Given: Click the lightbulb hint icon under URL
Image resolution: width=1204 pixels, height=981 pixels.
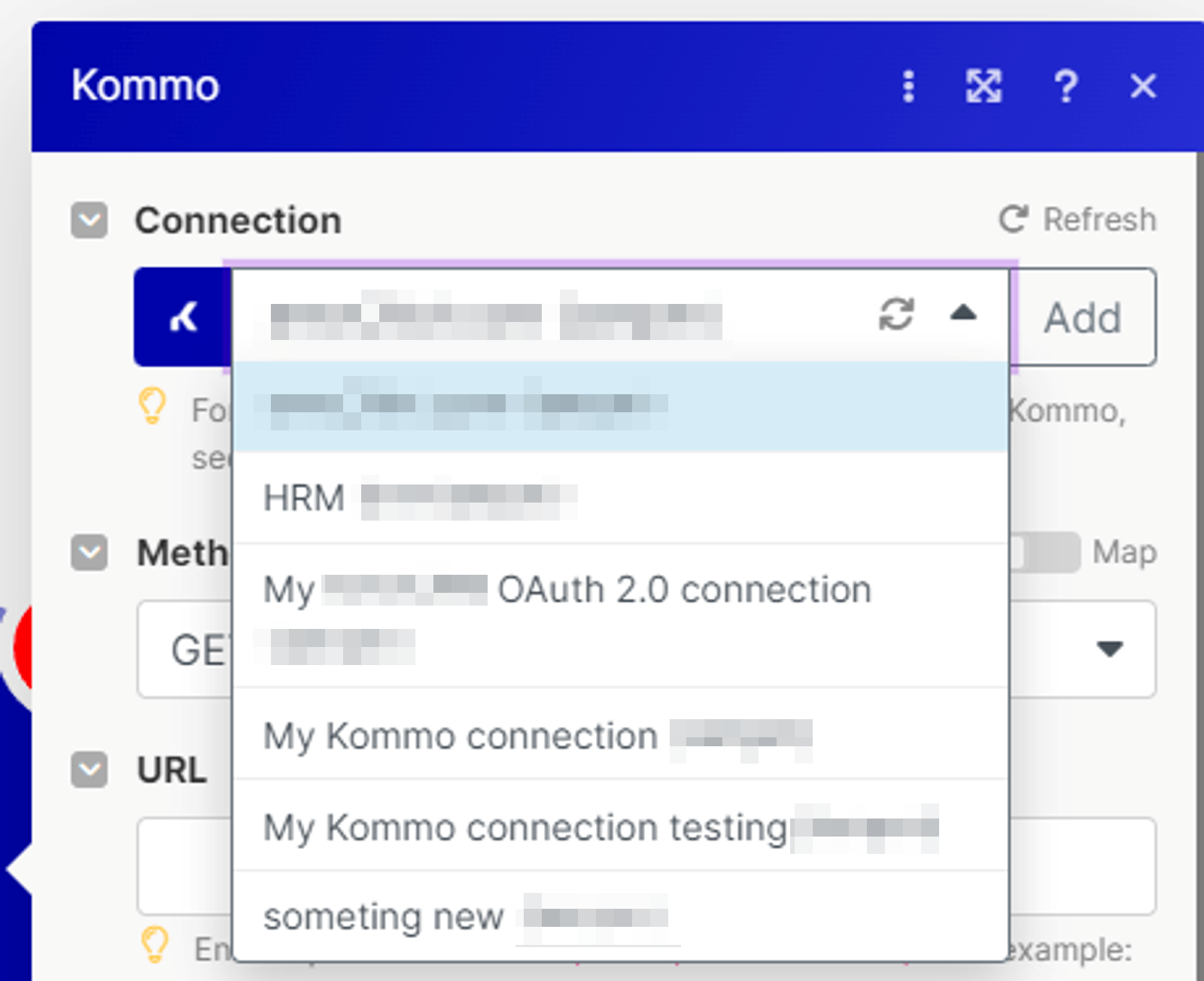Looking at the screenshot, I should tap(155, 945).
